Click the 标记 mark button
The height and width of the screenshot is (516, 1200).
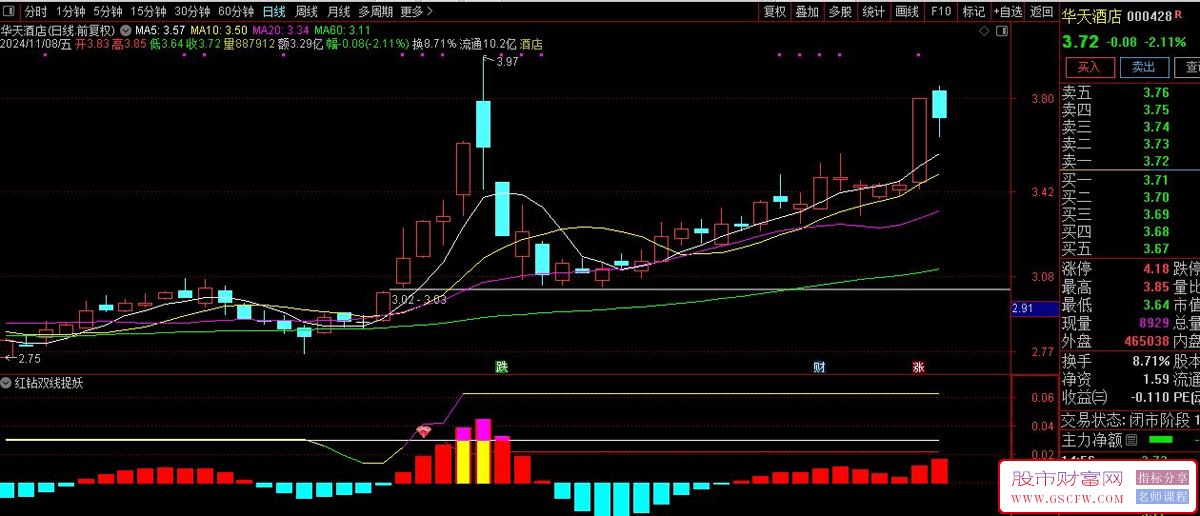(974, 12)
